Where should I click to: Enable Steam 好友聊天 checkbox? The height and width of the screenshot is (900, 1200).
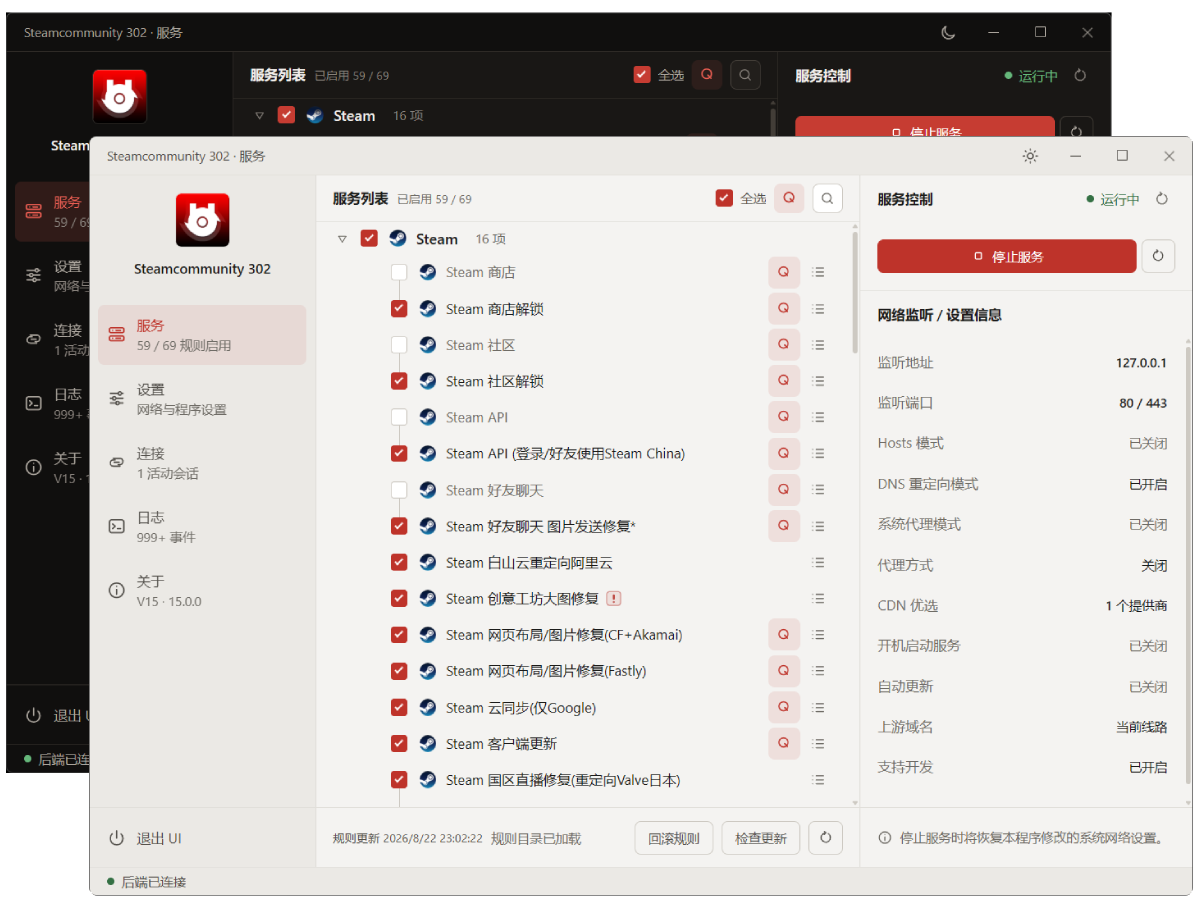pos(399,490)
